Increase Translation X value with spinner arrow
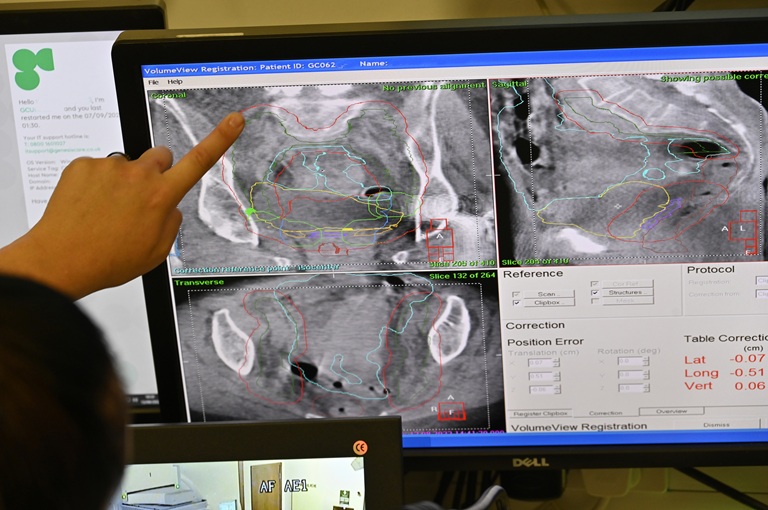This screenshot has width=768, height=510. 556,361
